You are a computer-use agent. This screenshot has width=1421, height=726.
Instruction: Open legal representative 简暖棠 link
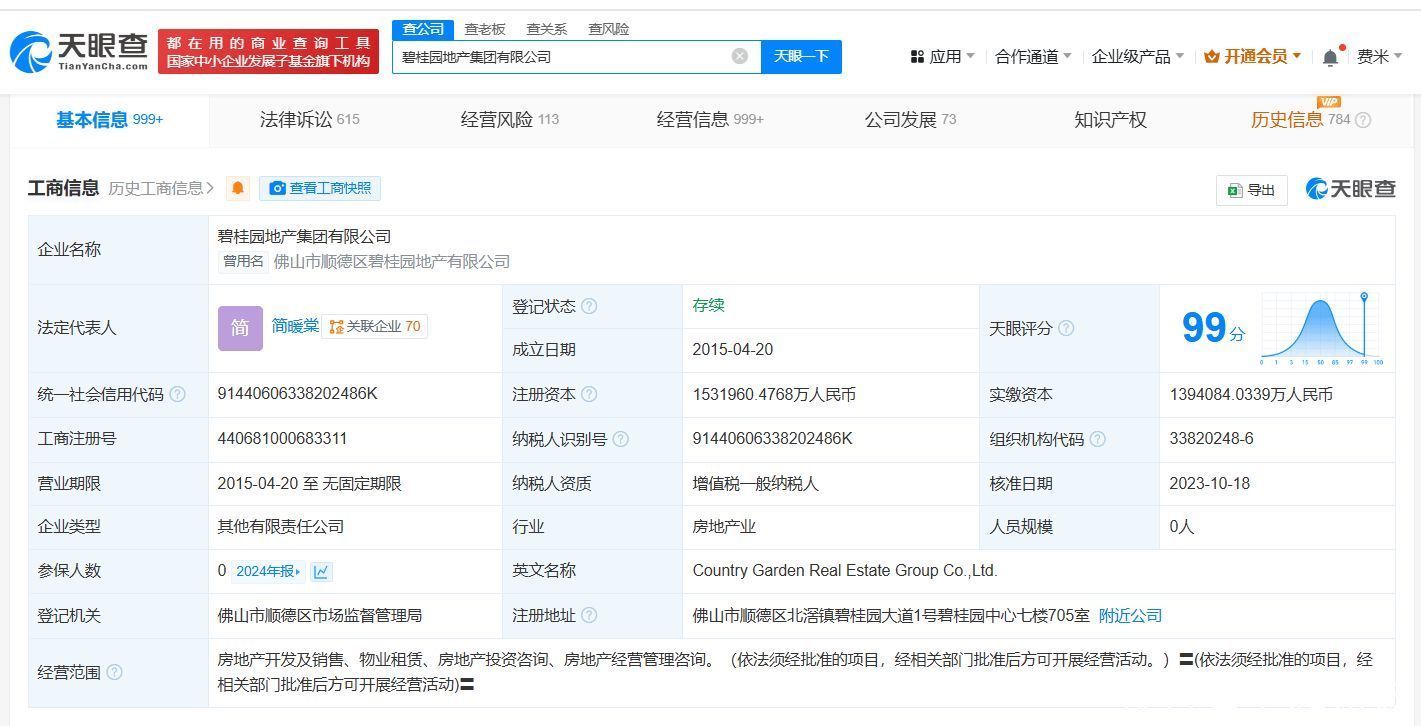[295, 326]
